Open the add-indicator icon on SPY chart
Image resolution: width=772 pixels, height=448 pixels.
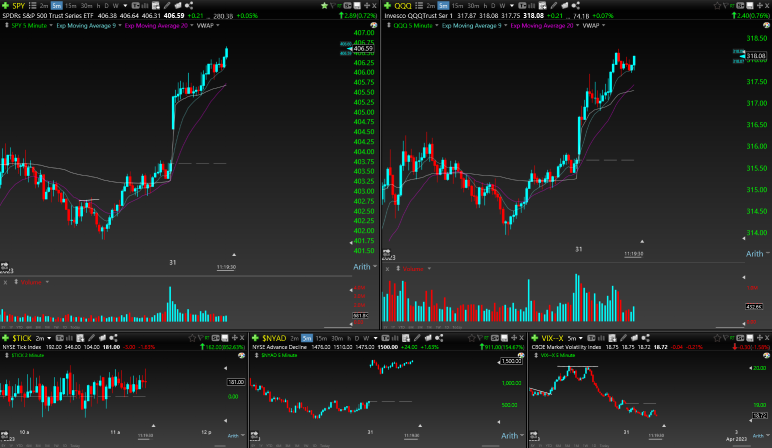pyautogui.click(x=156, y=5)
